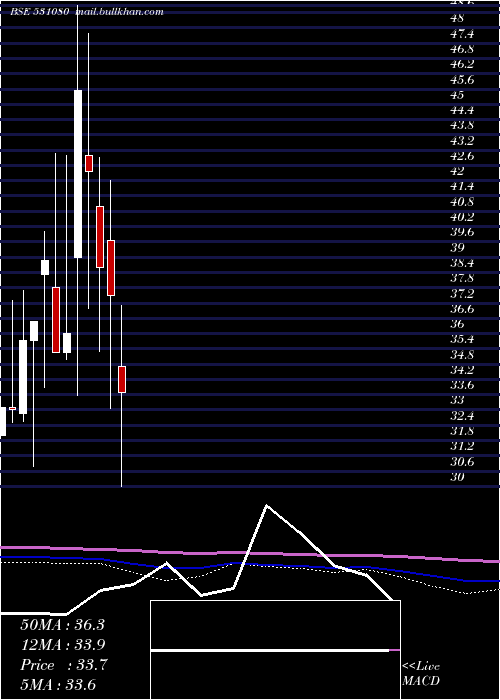Image resolution: width=500 pixels, height=700 pixels.
Task: Click the 39 price axis label
Action: pos(457,248)
